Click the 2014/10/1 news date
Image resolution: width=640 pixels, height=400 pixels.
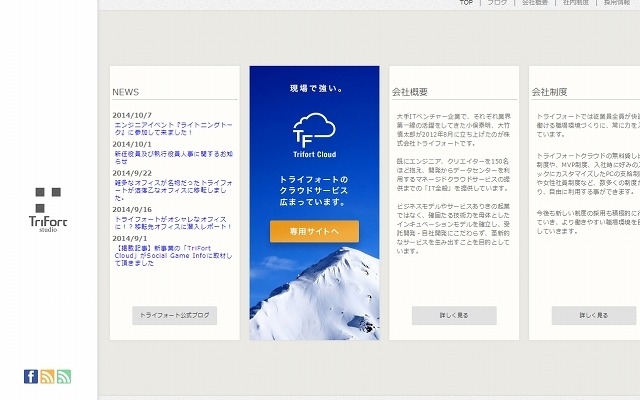[132, 144]
